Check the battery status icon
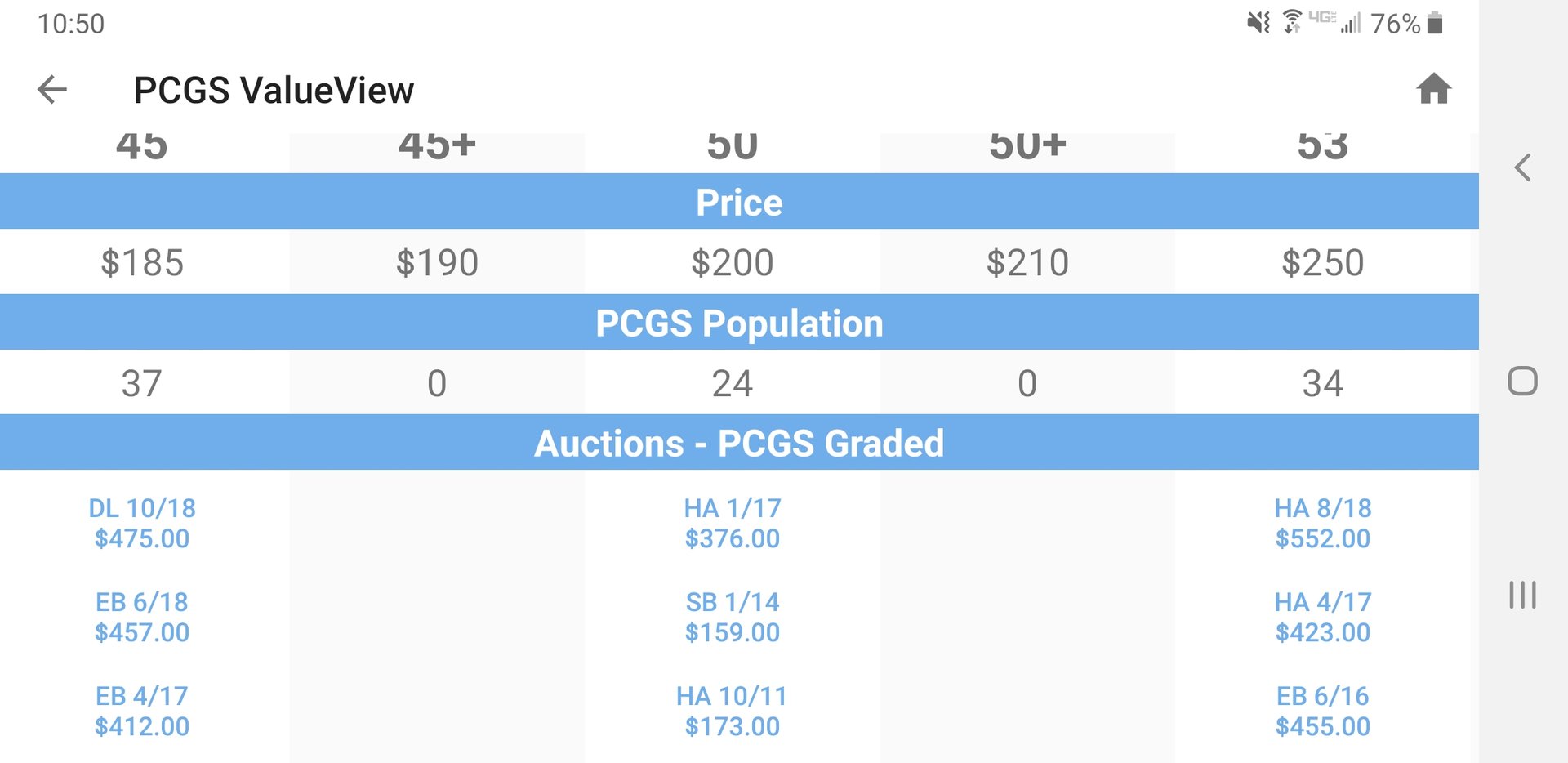Screen dimensions: 1568x763 click(1435, 23)
